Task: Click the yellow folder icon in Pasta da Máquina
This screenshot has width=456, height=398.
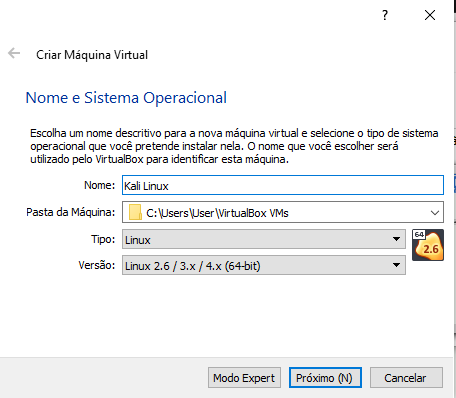Action: coord(135,212)
